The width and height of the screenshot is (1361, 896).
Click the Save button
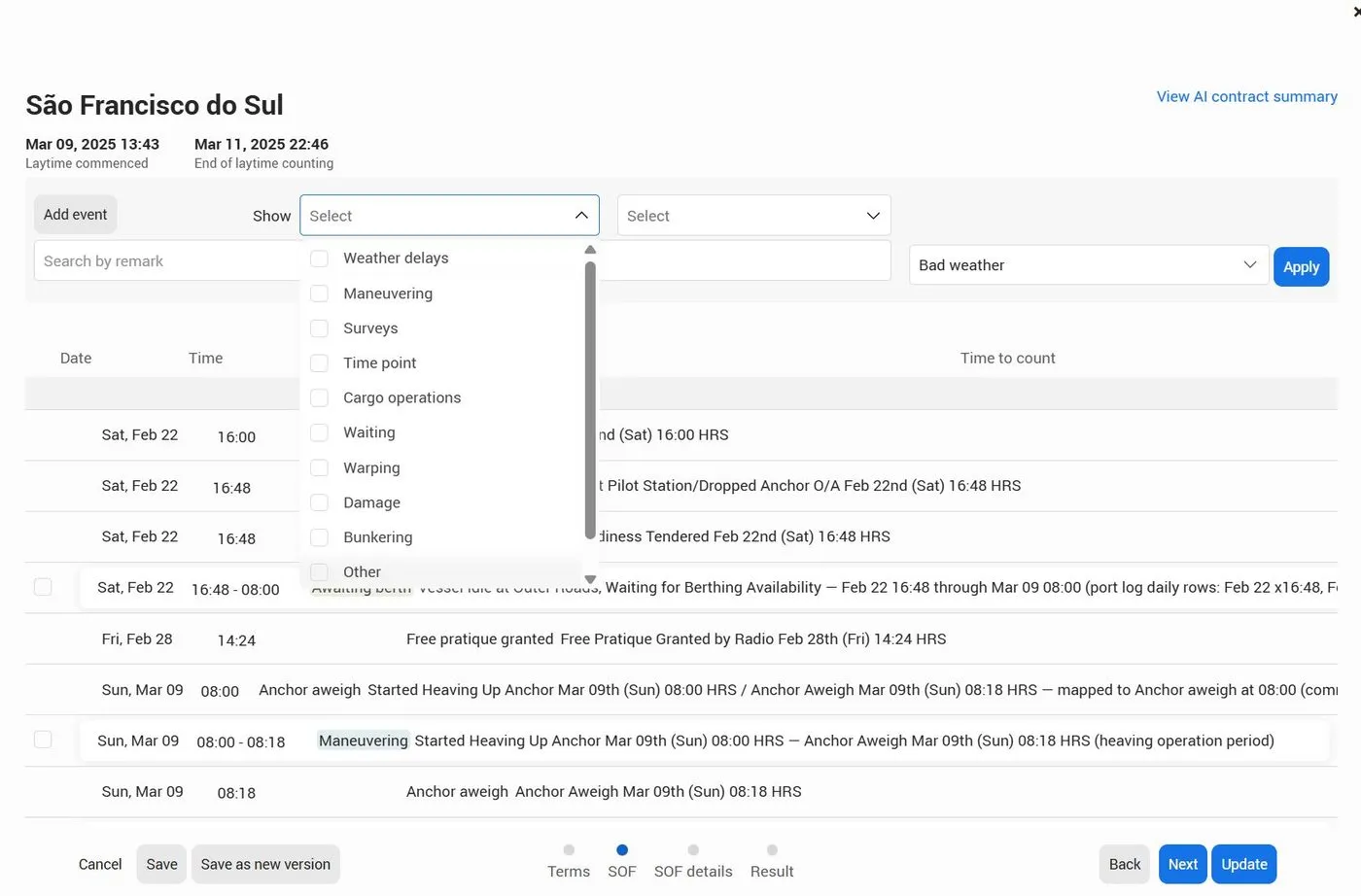(x=161, y=864)
